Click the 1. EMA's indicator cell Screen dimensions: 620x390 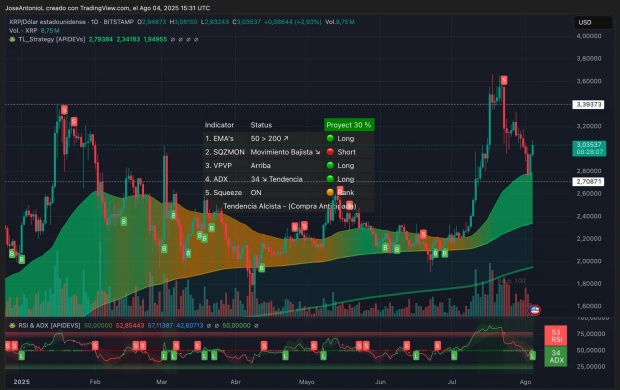pyautogui.click(x=219, y=138)
